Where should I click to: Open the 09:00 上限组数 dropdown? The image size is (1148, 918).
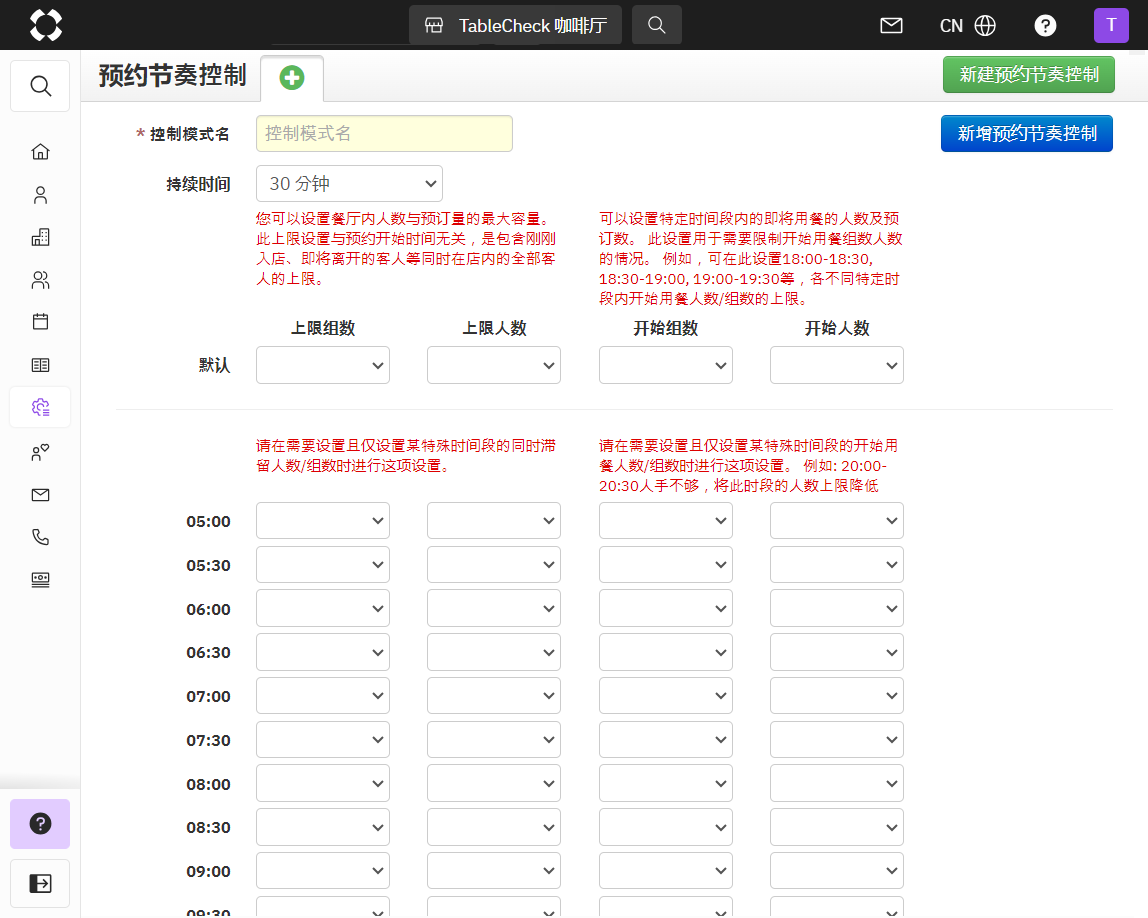(x=323, y=870)
